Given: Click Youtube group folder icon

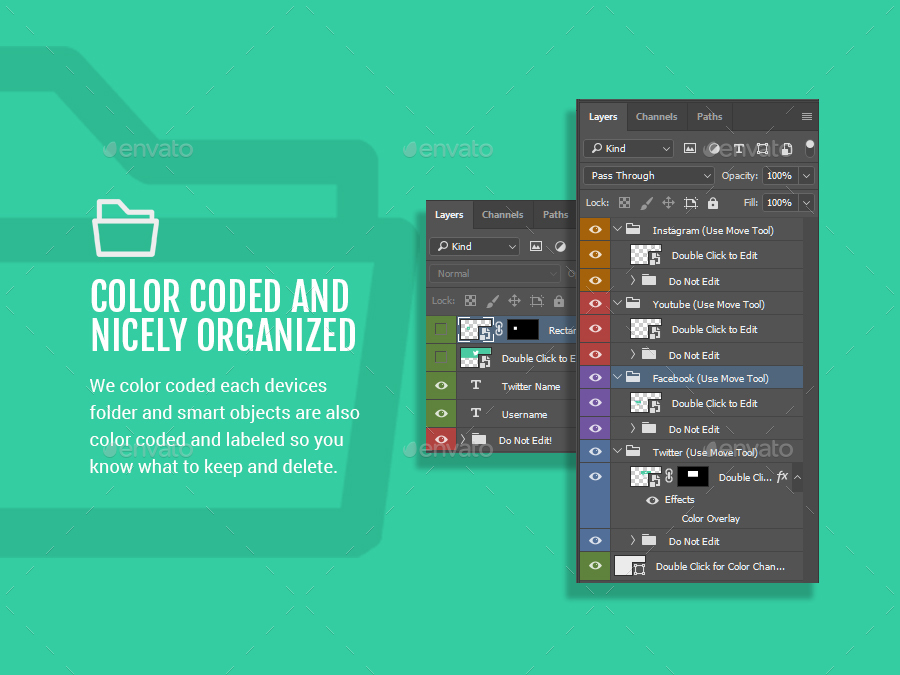Looking at the screenshot, I should tap(633, 304).
